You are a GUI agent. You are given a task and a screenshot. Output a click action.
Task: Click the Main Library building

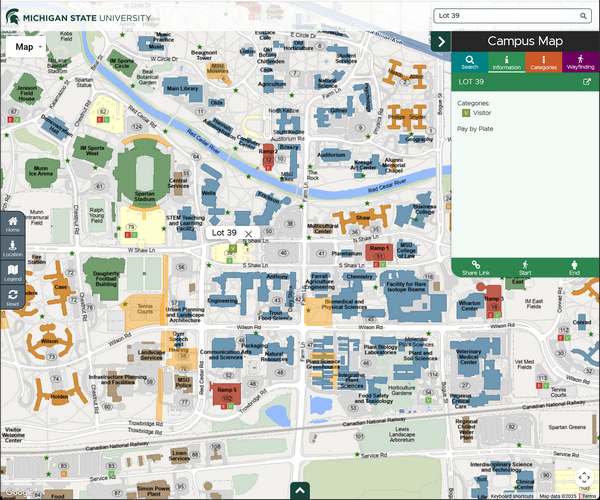(x=182, y=89)
